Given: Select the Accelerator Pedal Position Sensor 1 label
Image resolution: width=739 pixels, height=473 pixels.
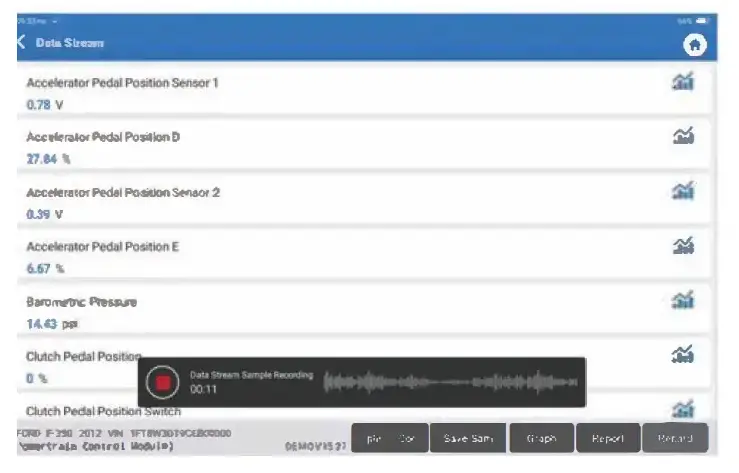Looking at the screenshot, I should (x=122, y=83).
